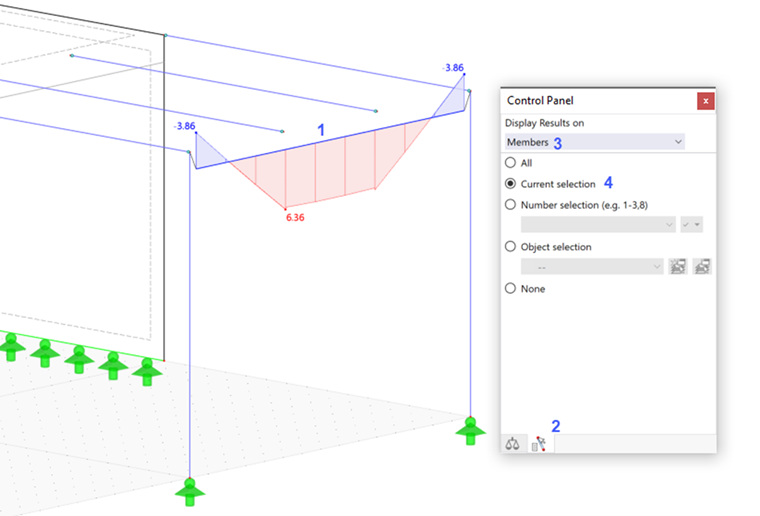Click the Control Panel title text
Image resolution: width=760 pixels, height=516 pixels.
(540, 101)
